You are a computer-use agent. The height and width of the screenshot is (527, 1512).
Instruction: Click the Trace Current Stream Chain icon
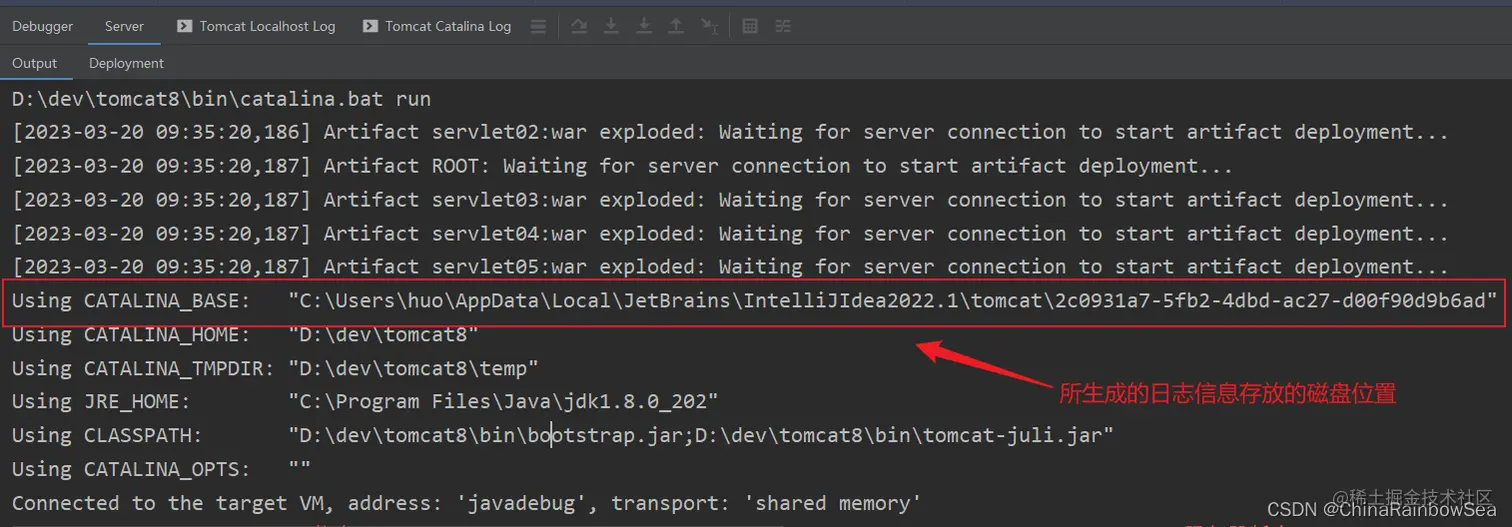[x=783, y=26]
